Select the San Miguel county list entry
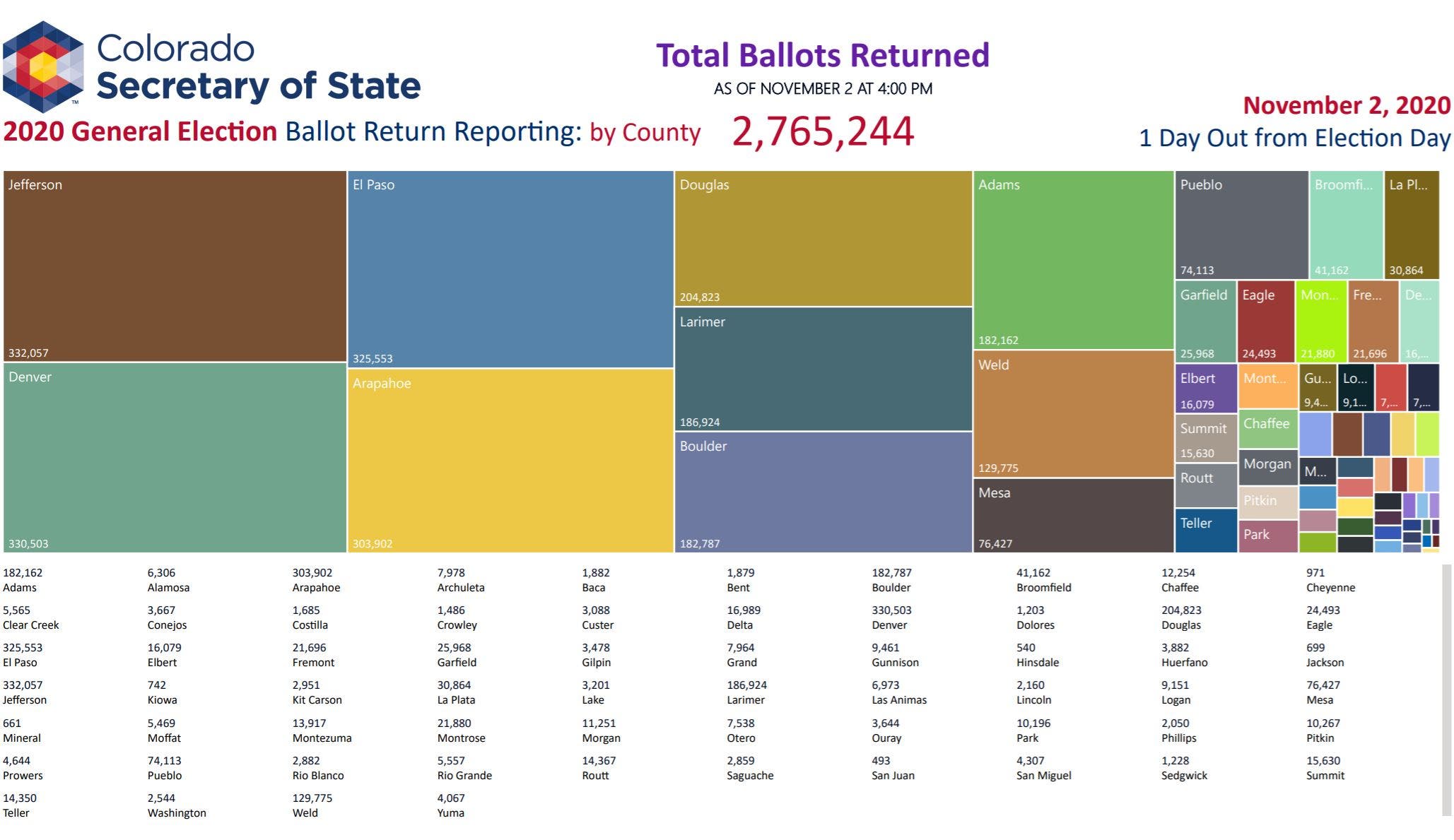This screenshot has width=1454, height=840. 1043,769
